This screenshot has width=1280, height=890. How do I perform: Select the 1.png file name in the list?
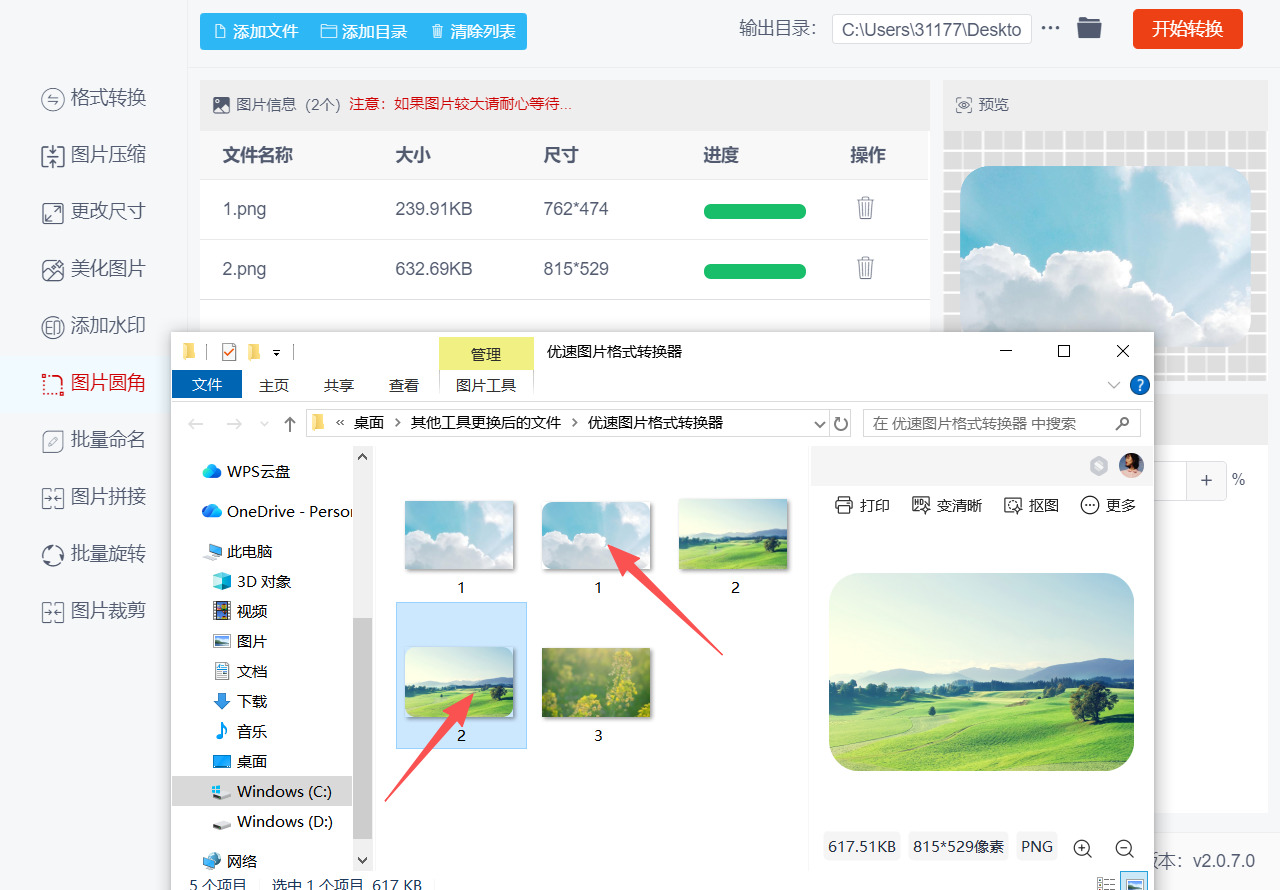(x=244, y=210)
